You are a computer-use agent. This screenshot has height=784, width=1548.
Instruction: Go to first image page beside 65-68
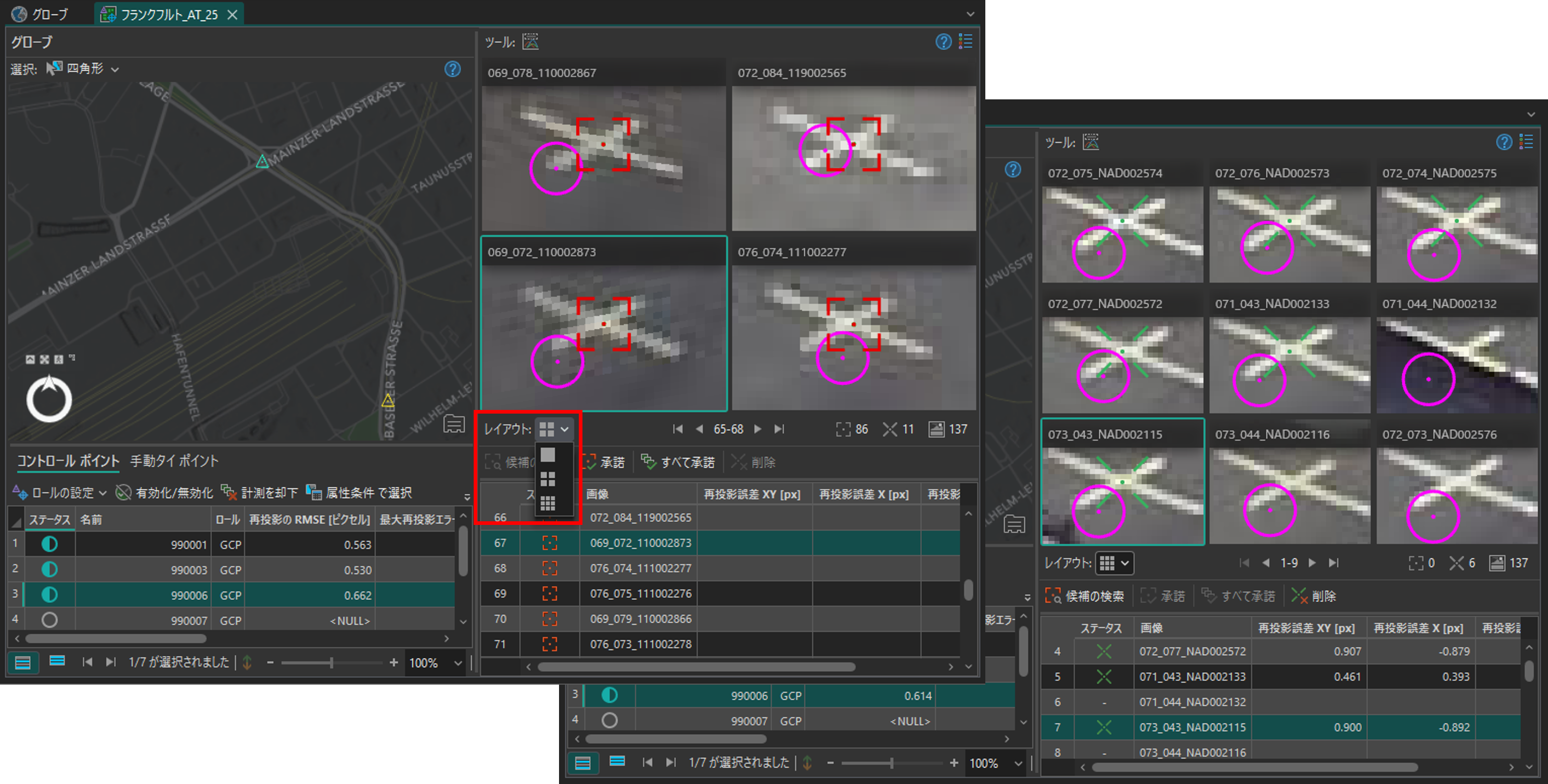pyautogui.click(x=678, y=429)
